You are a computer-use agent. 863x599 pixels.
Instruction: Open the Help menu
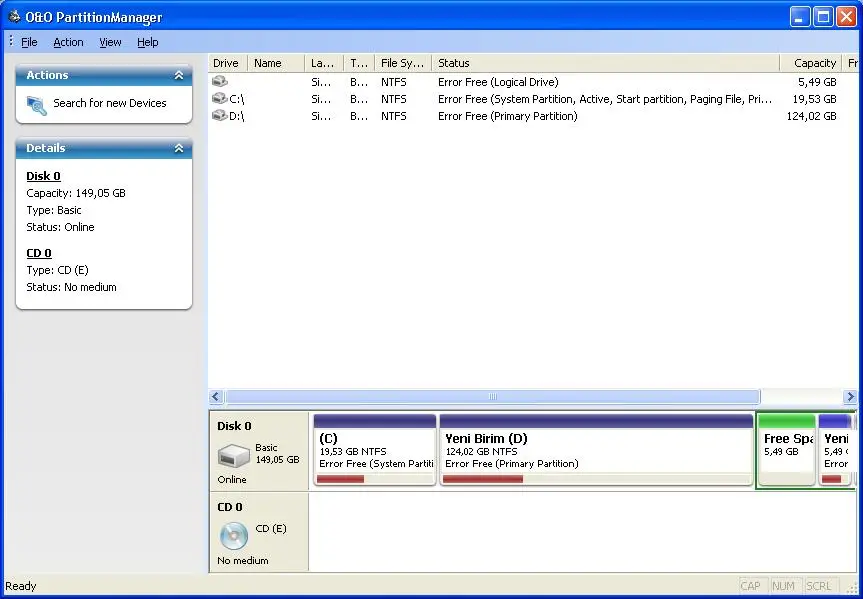(x=148, y=42)
